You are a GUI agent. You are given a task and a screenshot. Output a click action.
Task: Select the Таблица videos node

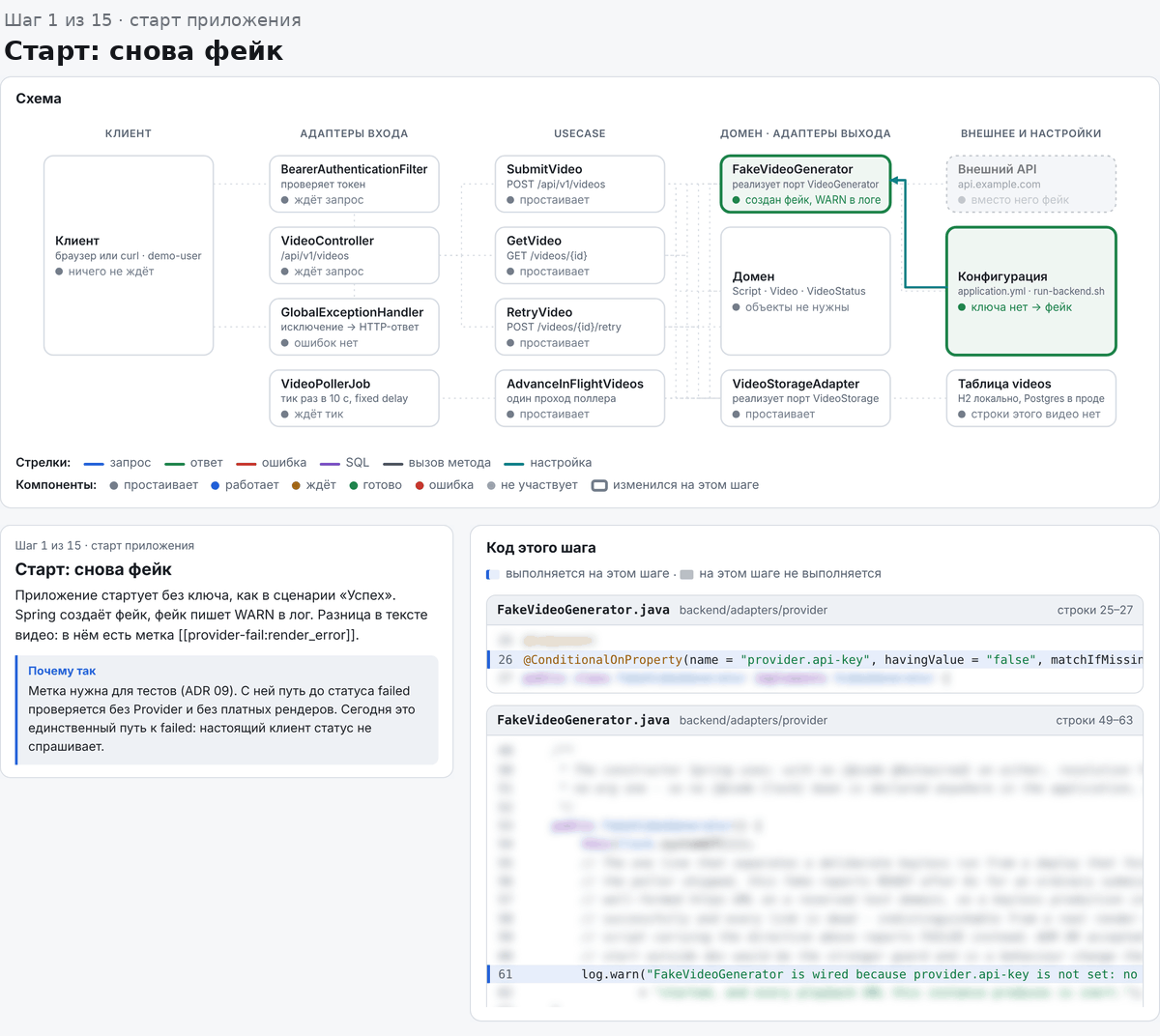pos(1031,398)
